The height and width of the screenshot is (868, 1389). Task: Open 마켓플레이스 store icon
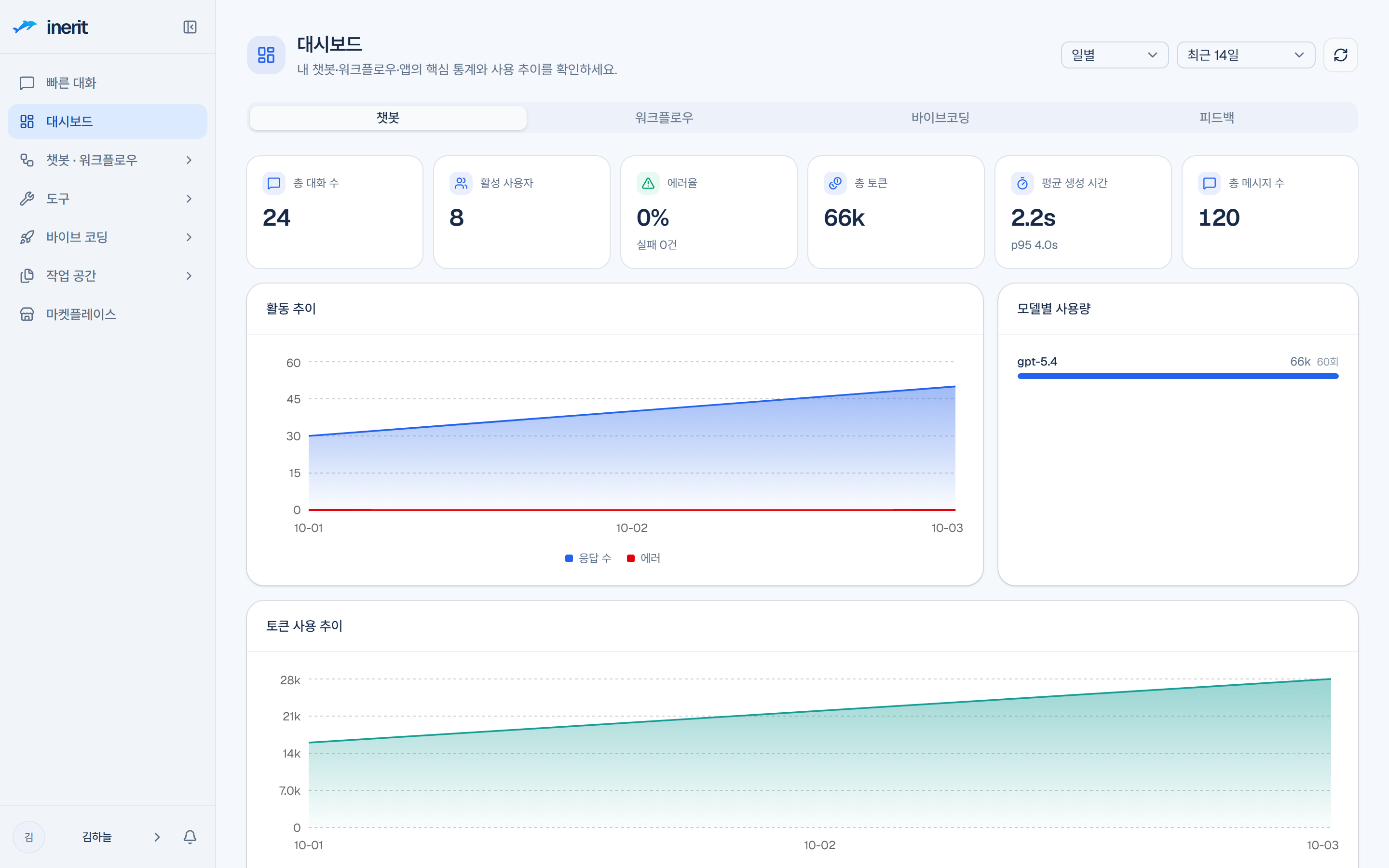(27, 314)
